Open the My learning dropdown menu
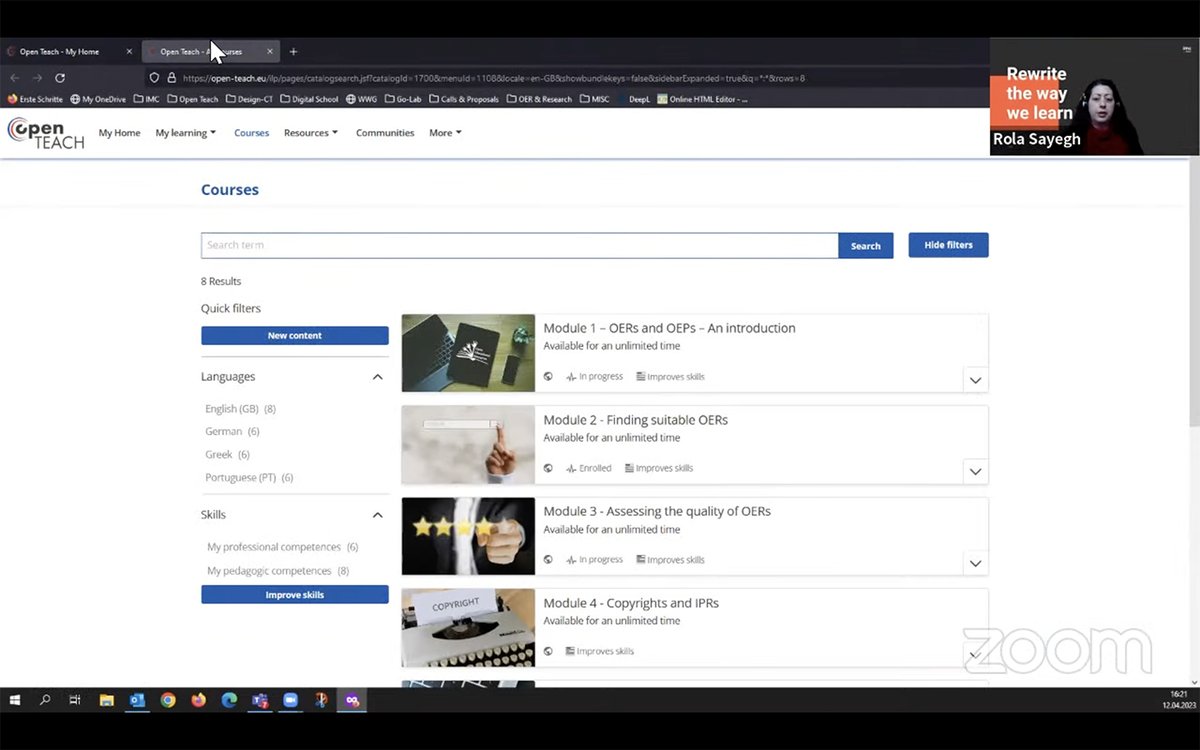The width and height of the screenshot is (1200, 750). tap(186, 133)
